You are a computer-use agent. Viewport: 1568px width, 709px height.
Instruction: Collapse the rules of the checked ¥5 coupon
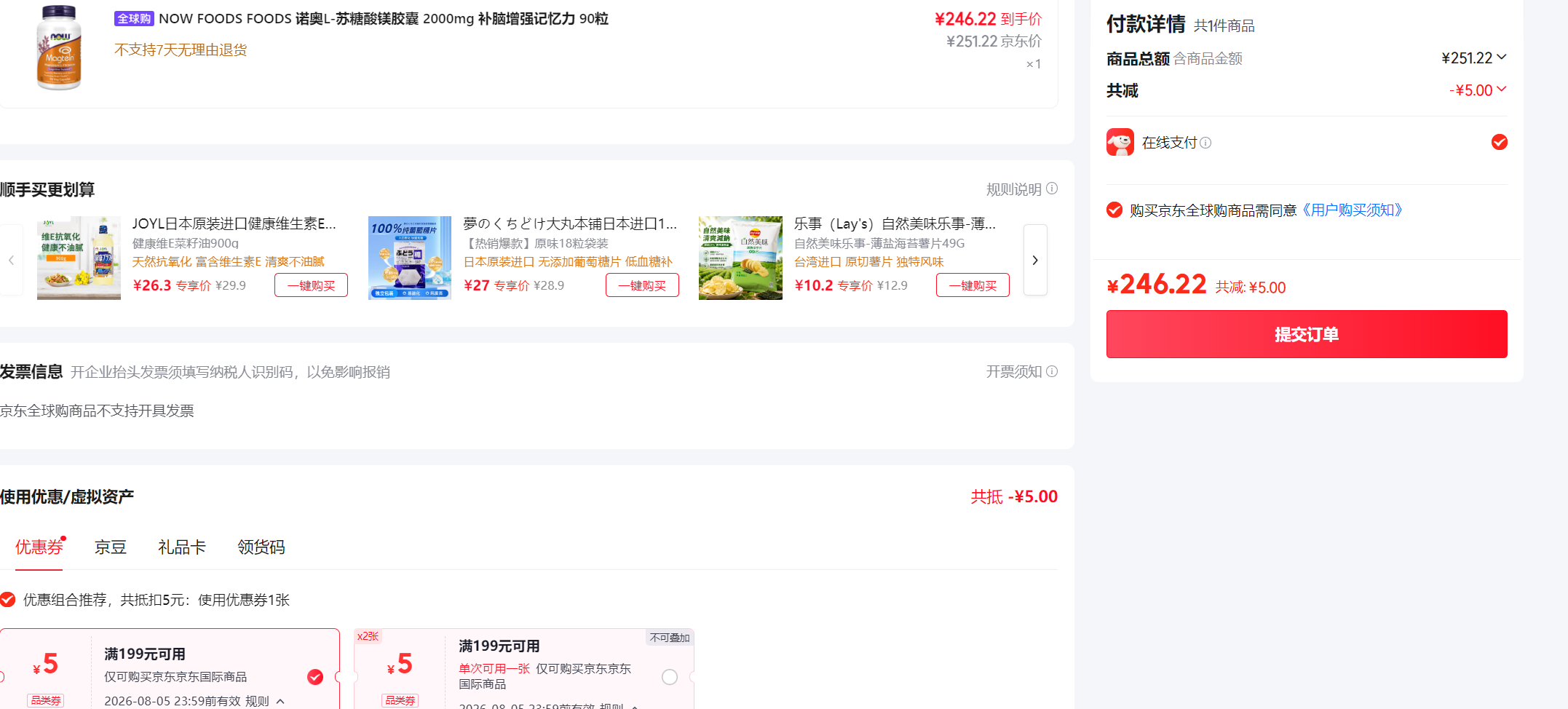click(x=280, y=701)
